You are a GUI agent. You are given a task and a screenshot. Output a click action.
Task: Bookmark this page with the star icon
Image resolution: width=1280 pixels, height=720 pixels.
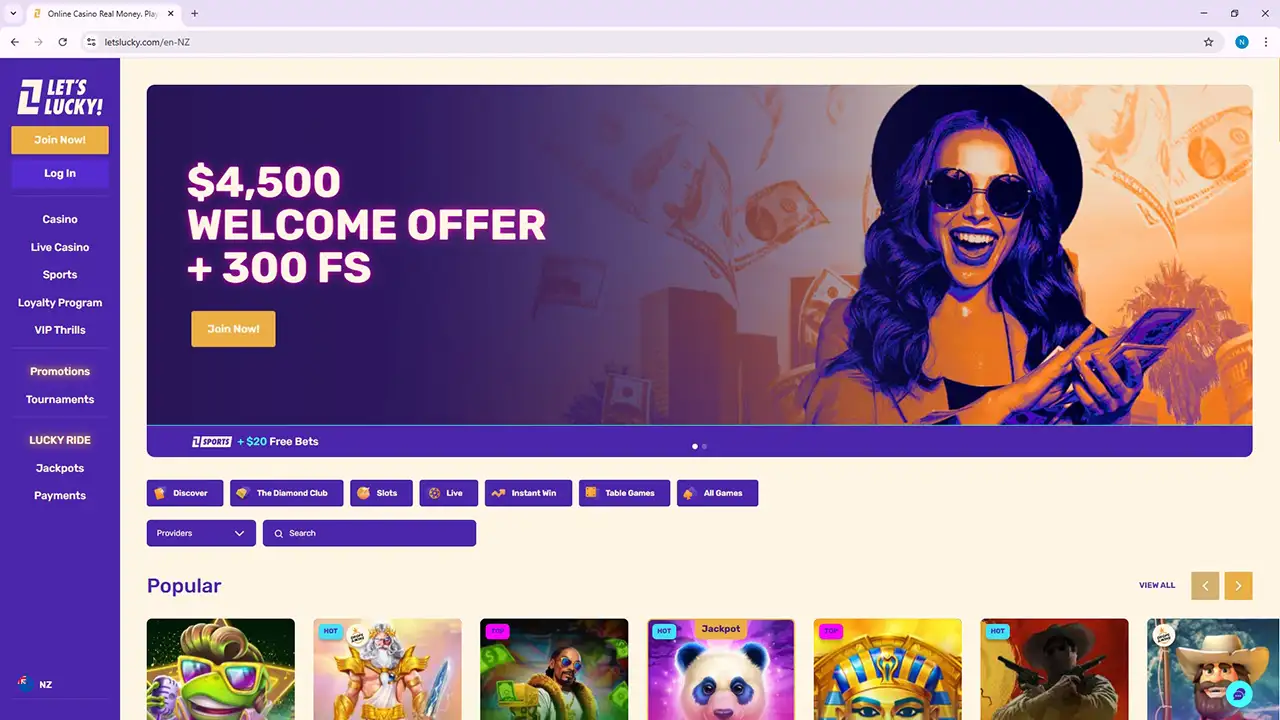pyautogui.click(x=1208, y=42)
